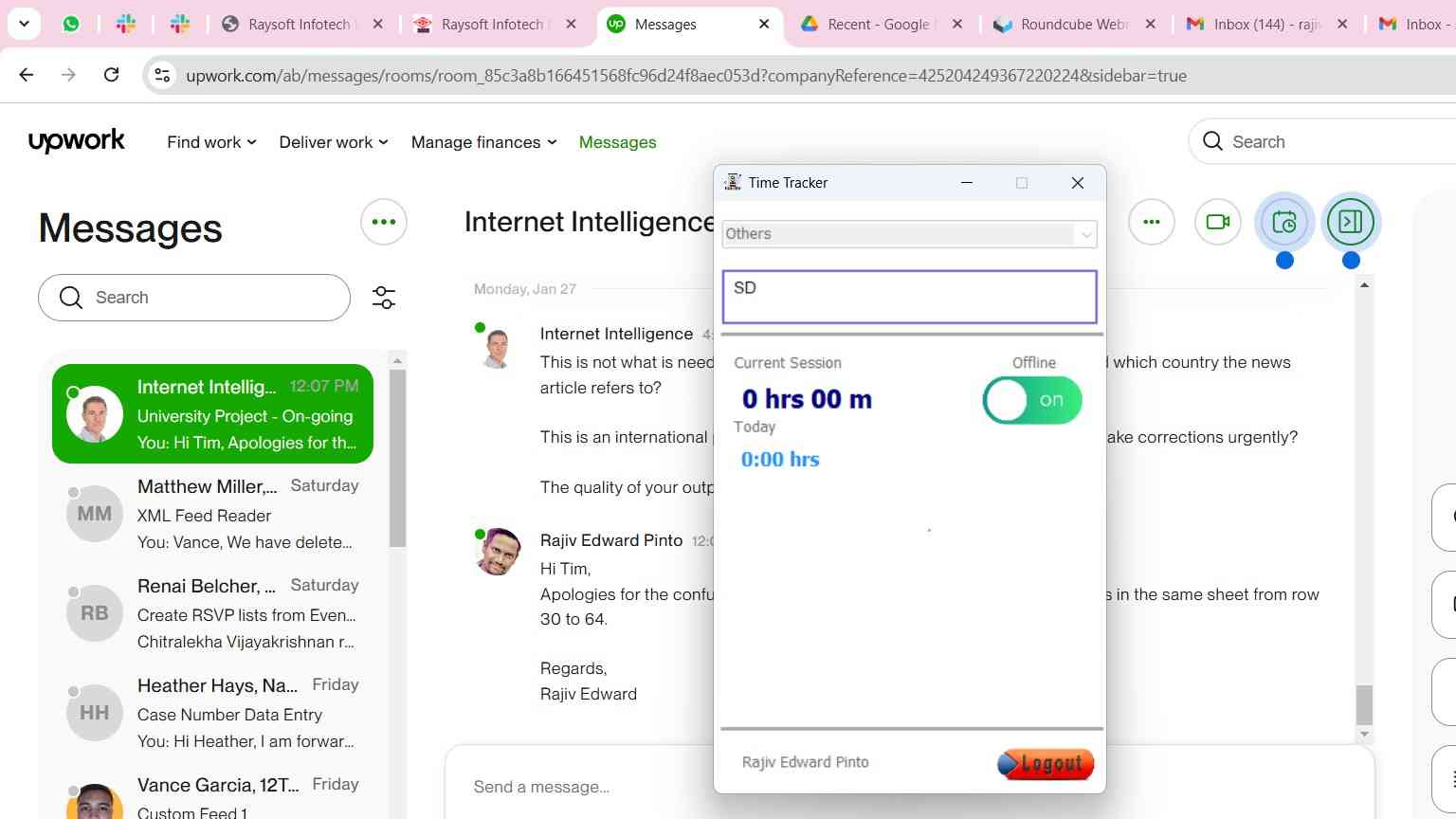
Task: Toggle the conversation sidebar panel icon
Action: [1351, 222]
